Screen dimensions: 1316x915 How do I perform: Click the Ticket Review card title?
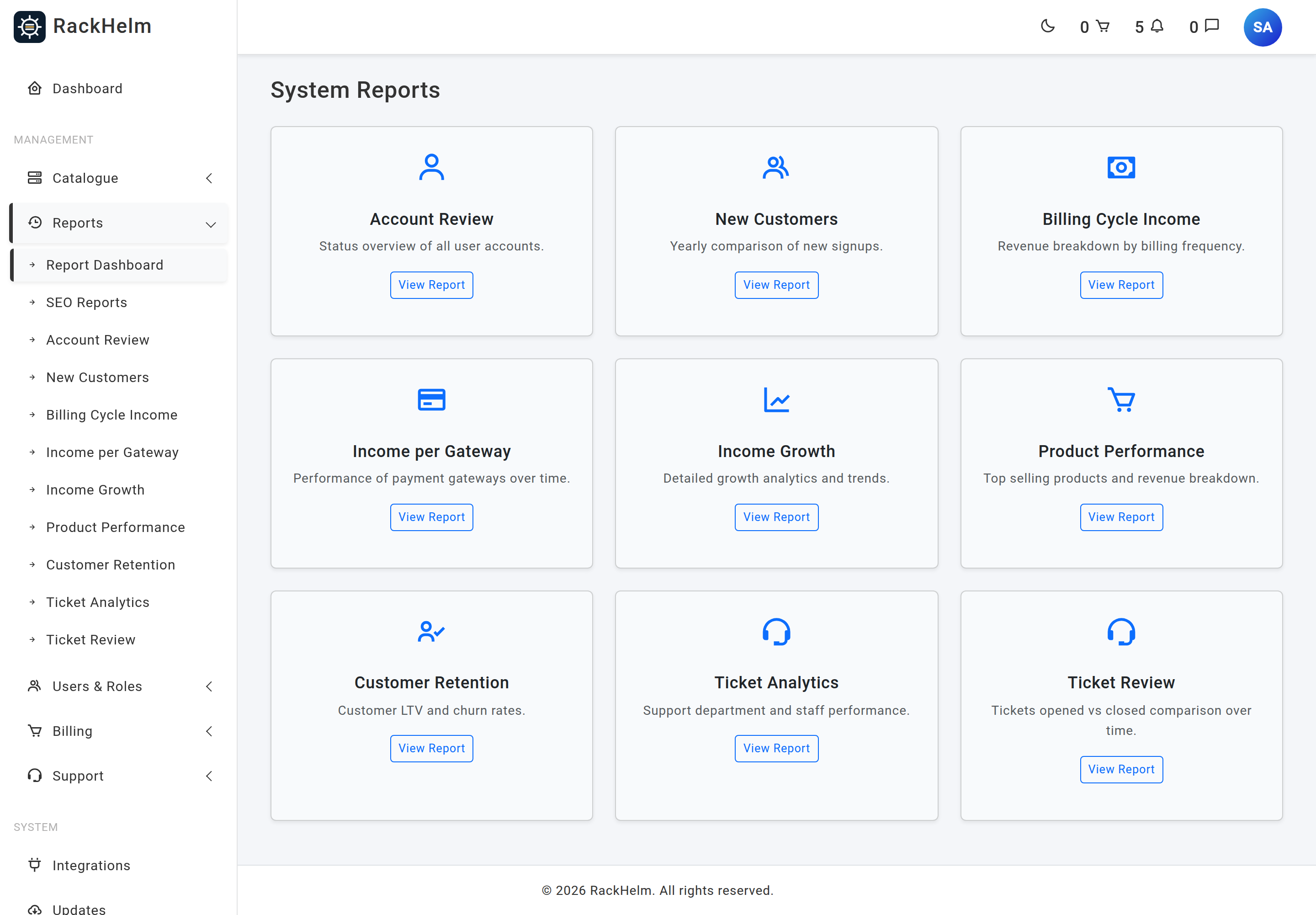(1120, 682)
